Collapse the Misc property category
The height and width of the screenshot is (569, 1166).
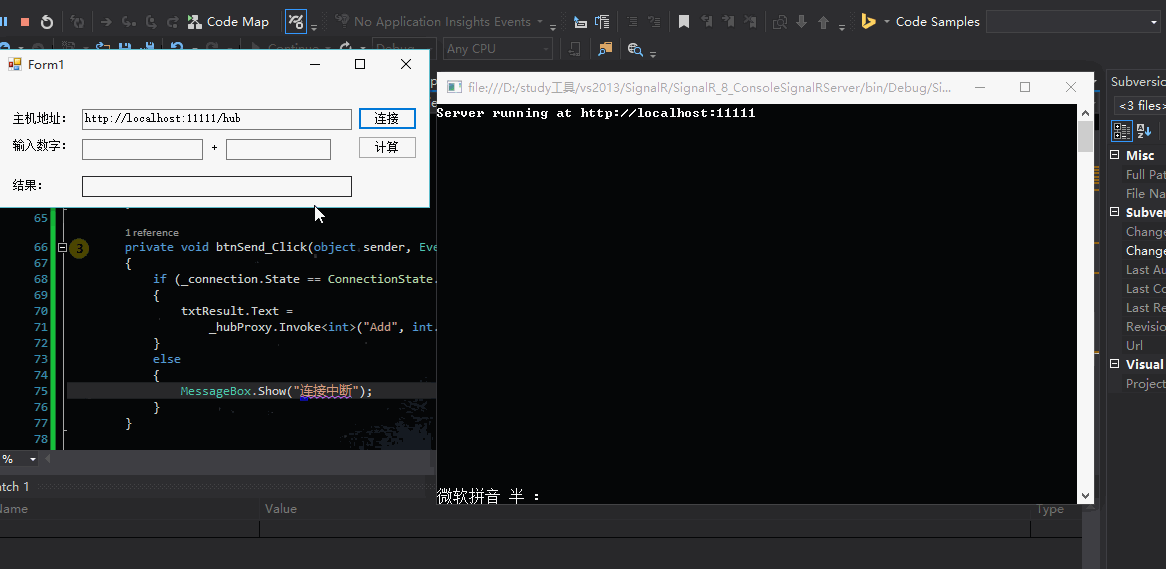coord(1115,155)
